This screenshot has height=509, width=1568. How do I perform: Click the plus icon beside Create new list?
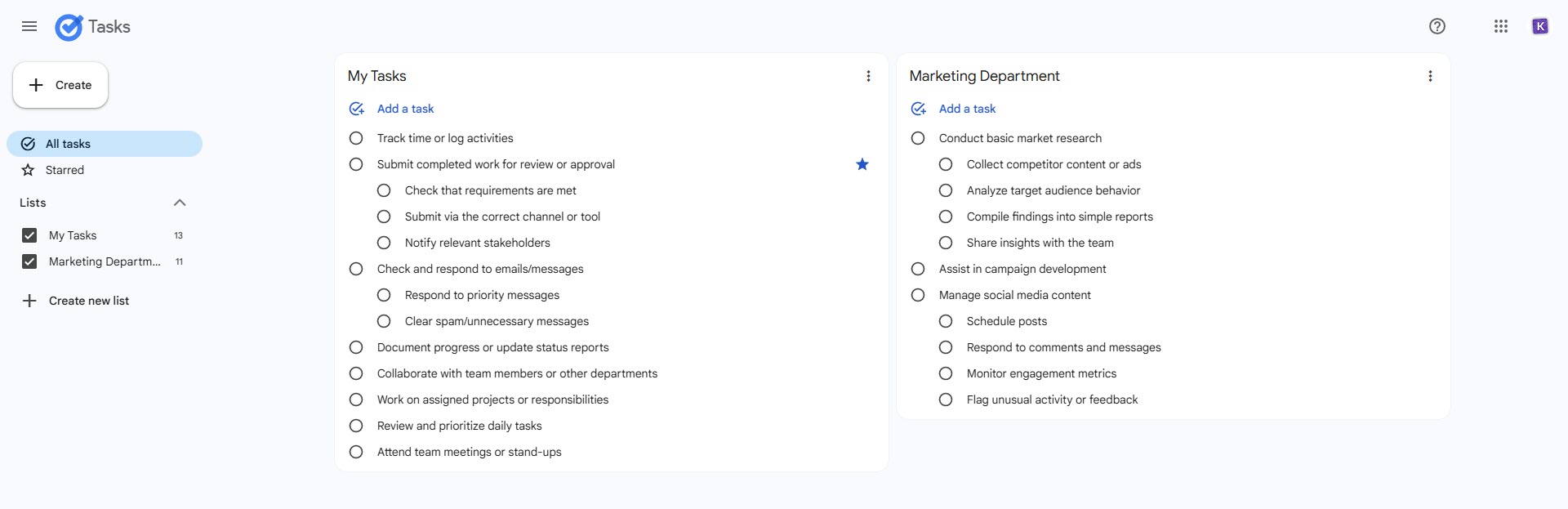coord(29,301)
